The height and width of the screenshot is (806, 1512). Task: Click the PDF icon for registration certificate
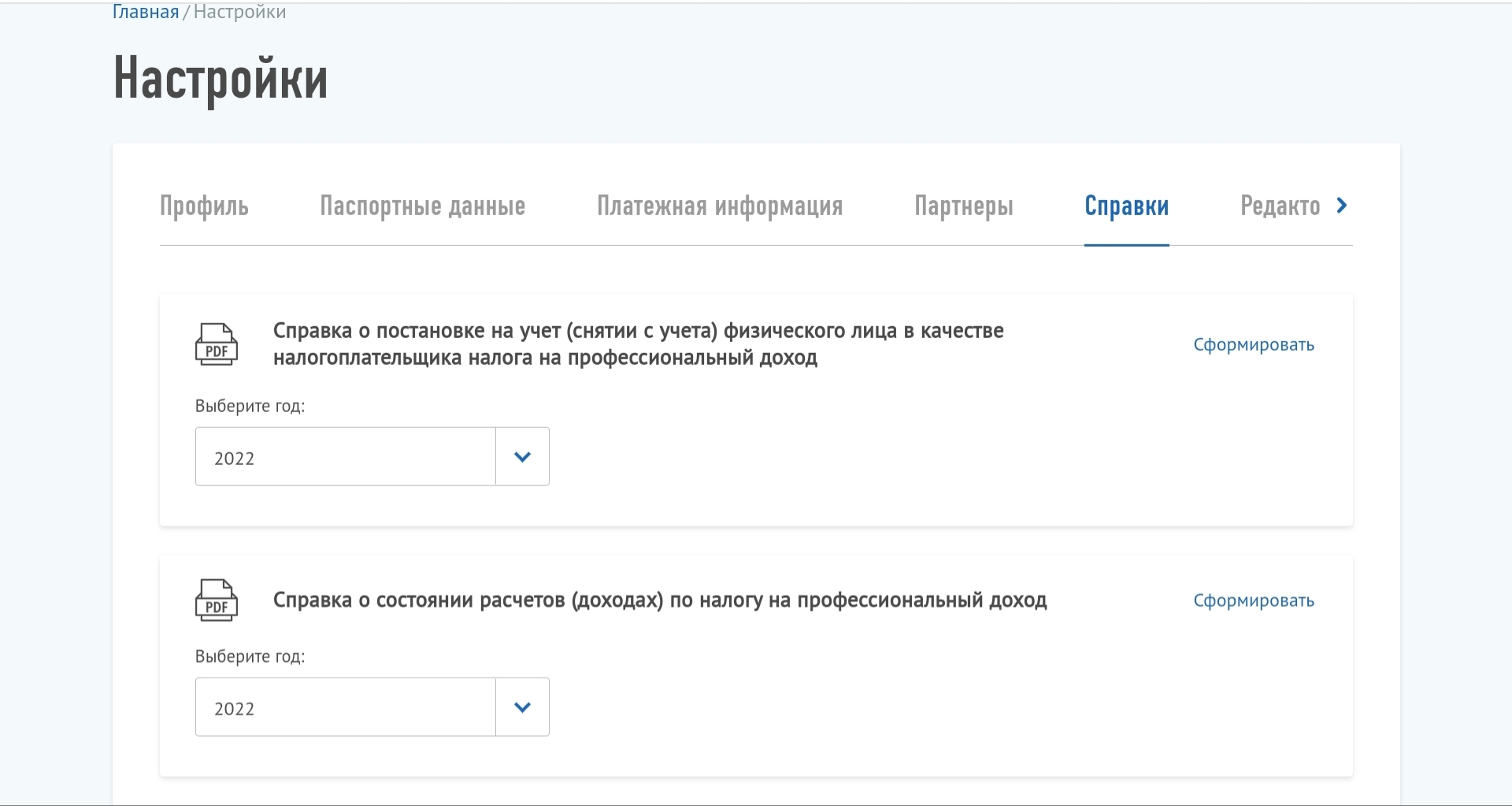pos(216,344)
